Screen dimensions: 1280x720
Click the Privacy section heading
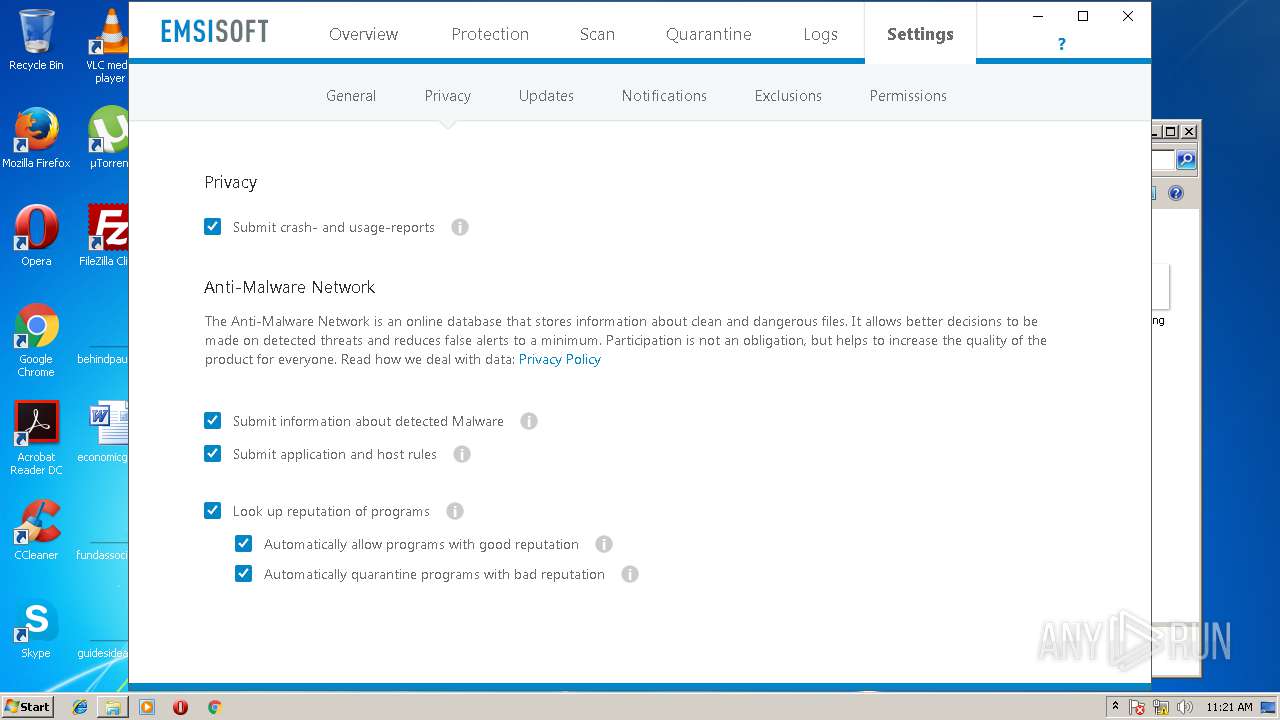231,182
